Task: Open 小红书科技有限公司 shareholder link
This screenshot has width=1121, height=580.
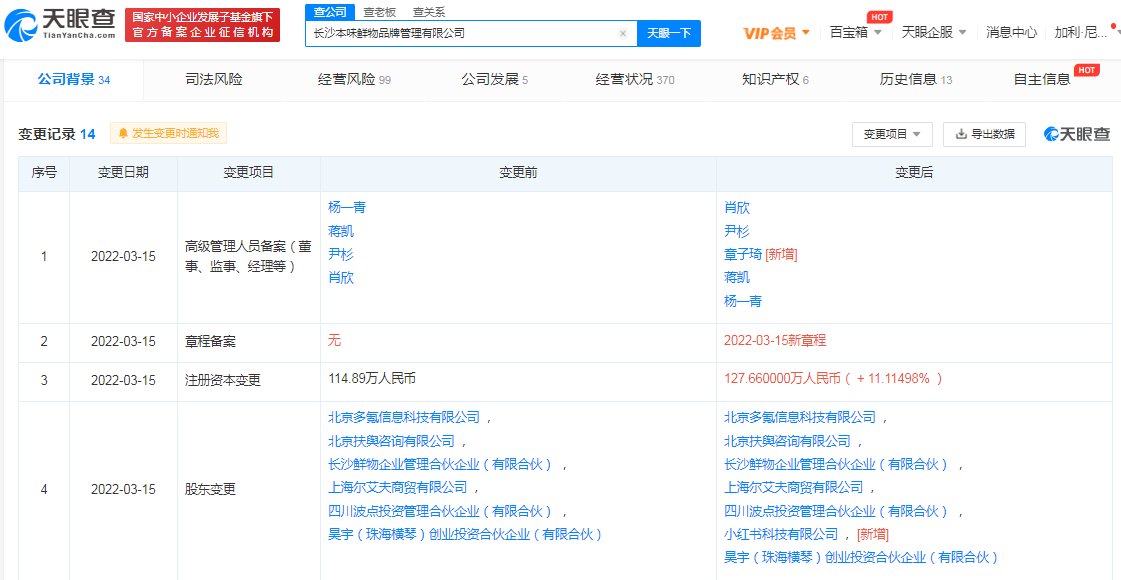Action: pyautogui.click(x=781, y=534)
